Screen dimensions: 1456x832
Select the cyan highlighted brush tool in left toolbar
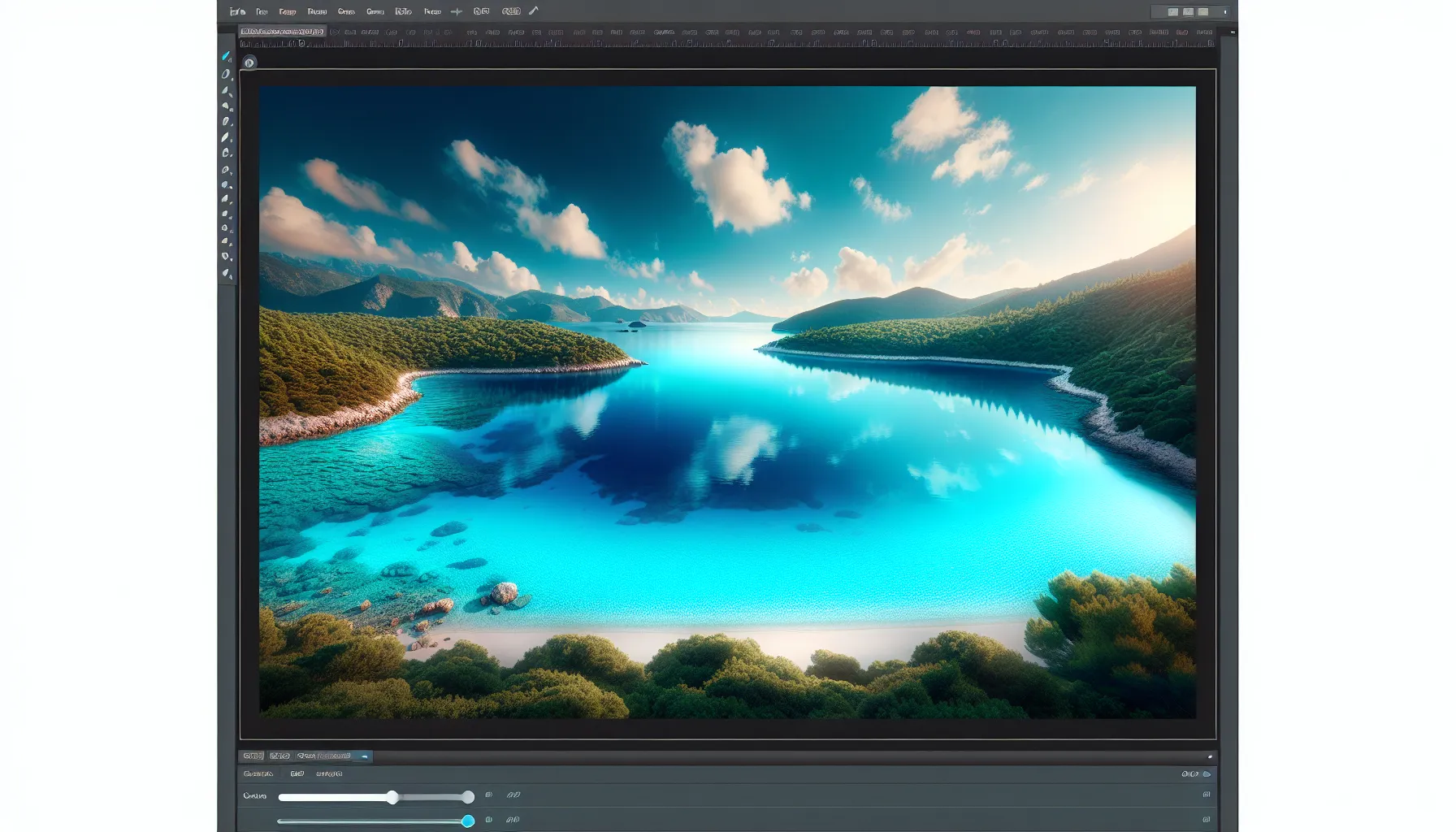click(226, 56)
